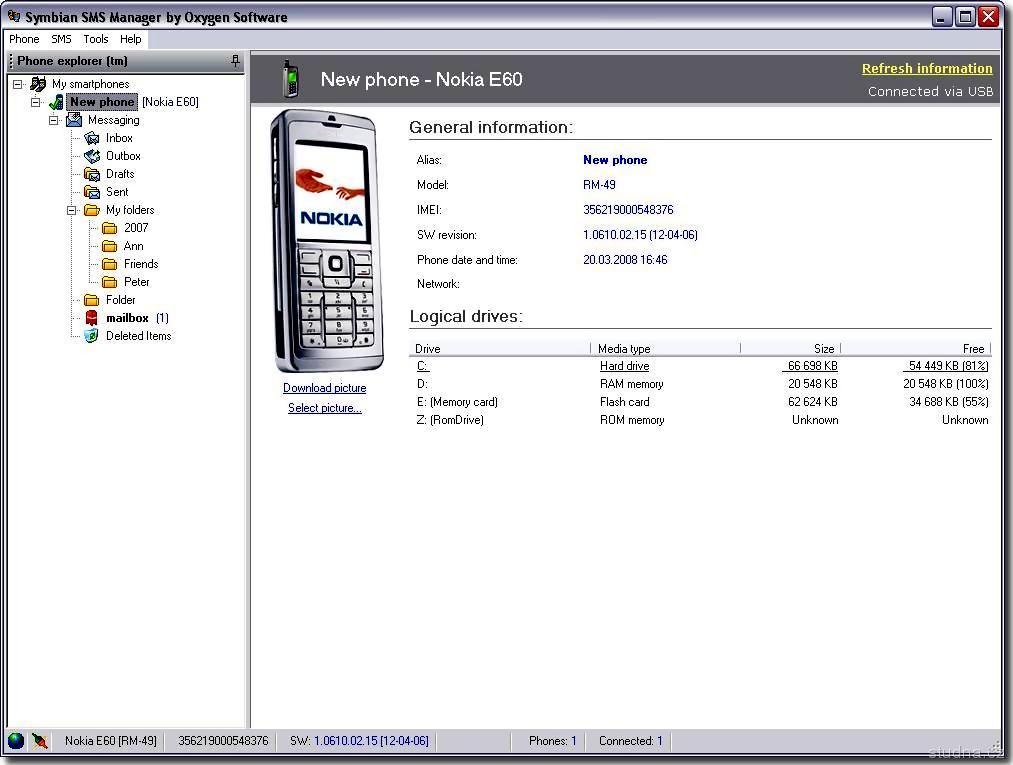This screenshot has width=1013, height=765.
Task: Pin the Phone explorer panel
Action: pyautogui.click(x=236, y=61)
